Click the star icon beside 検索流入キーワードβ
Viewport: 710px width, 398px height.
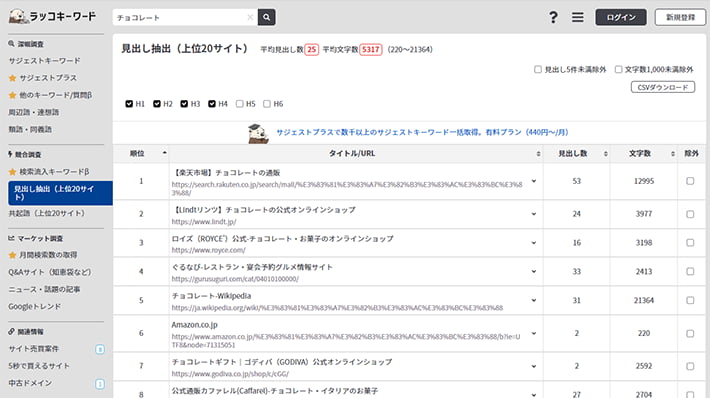(13, 172)
